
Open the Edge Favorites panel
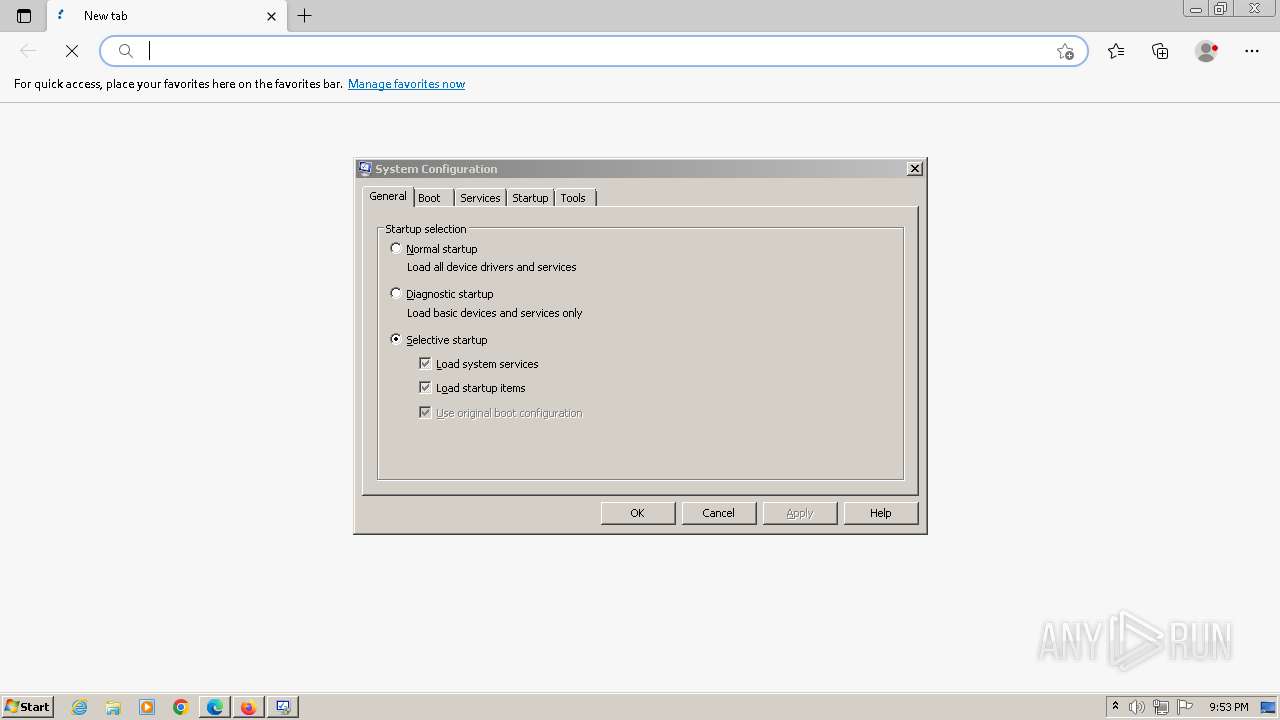tap(1116, 51)
